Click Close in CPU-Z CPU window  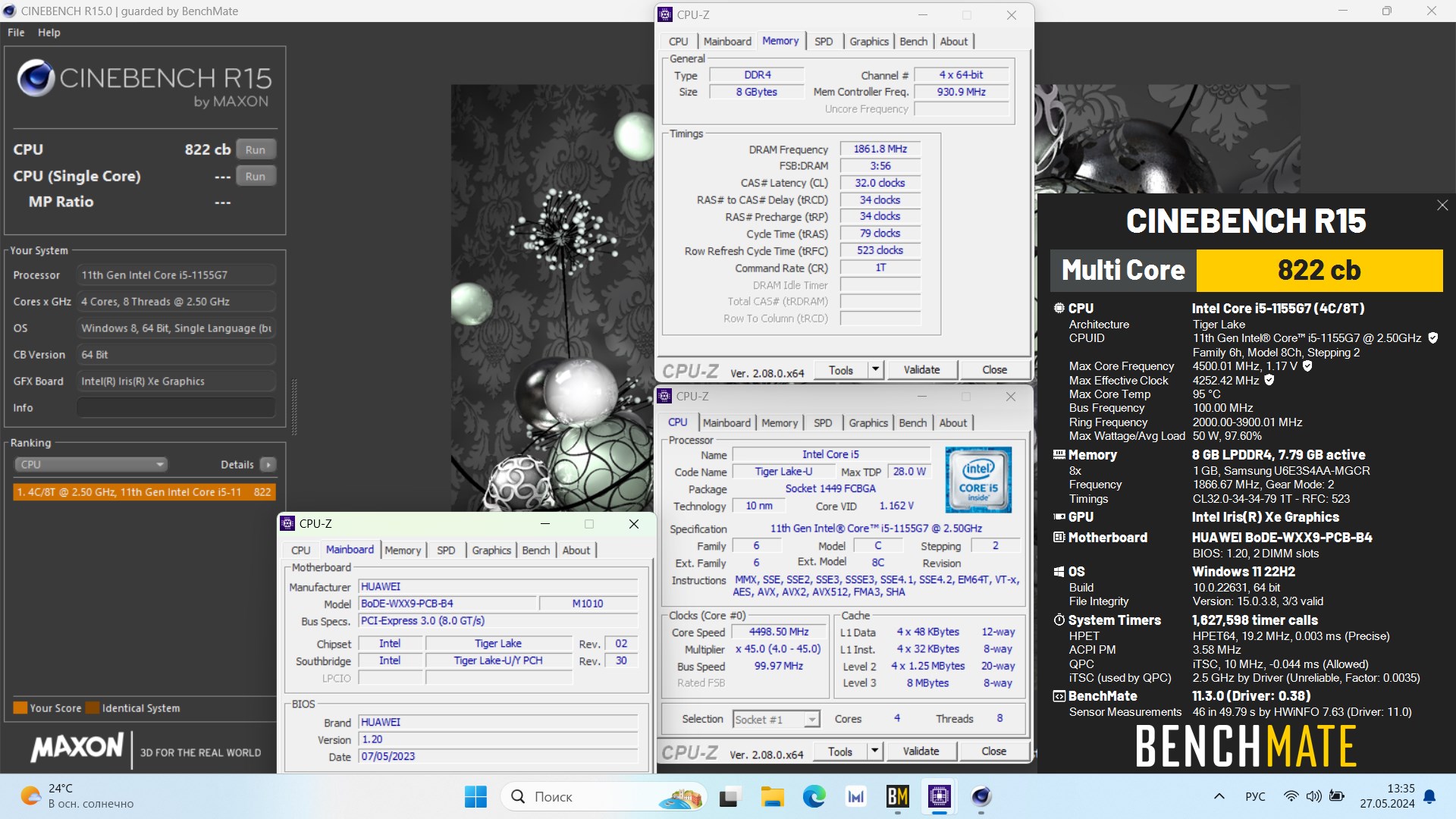coord(994,752)
